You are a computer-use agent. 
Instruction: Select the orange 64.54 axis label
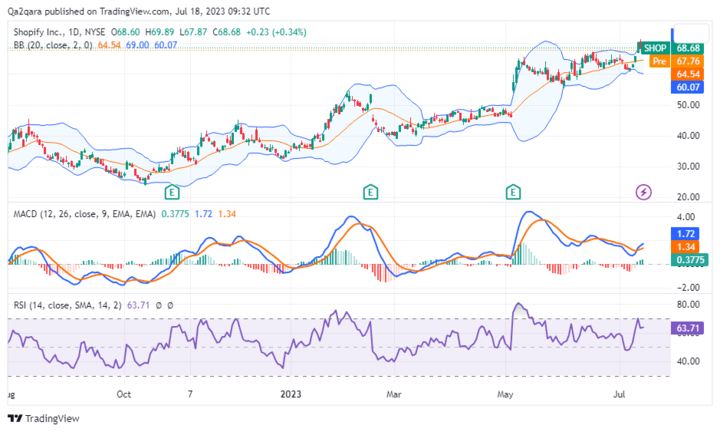(x=687, y=74)
